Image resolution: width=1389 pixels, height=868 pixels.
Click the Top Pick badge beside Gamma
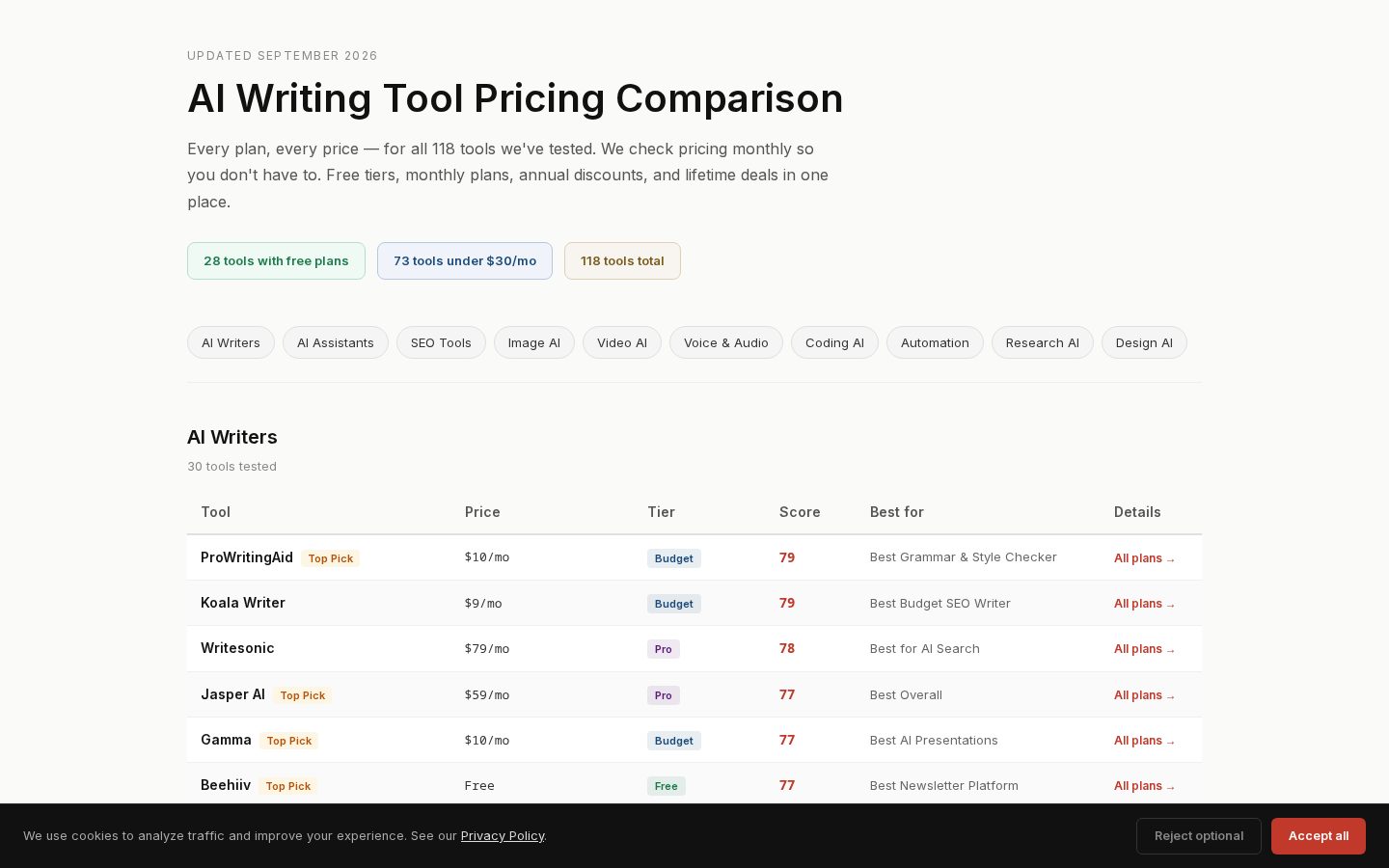coord(289,741)
